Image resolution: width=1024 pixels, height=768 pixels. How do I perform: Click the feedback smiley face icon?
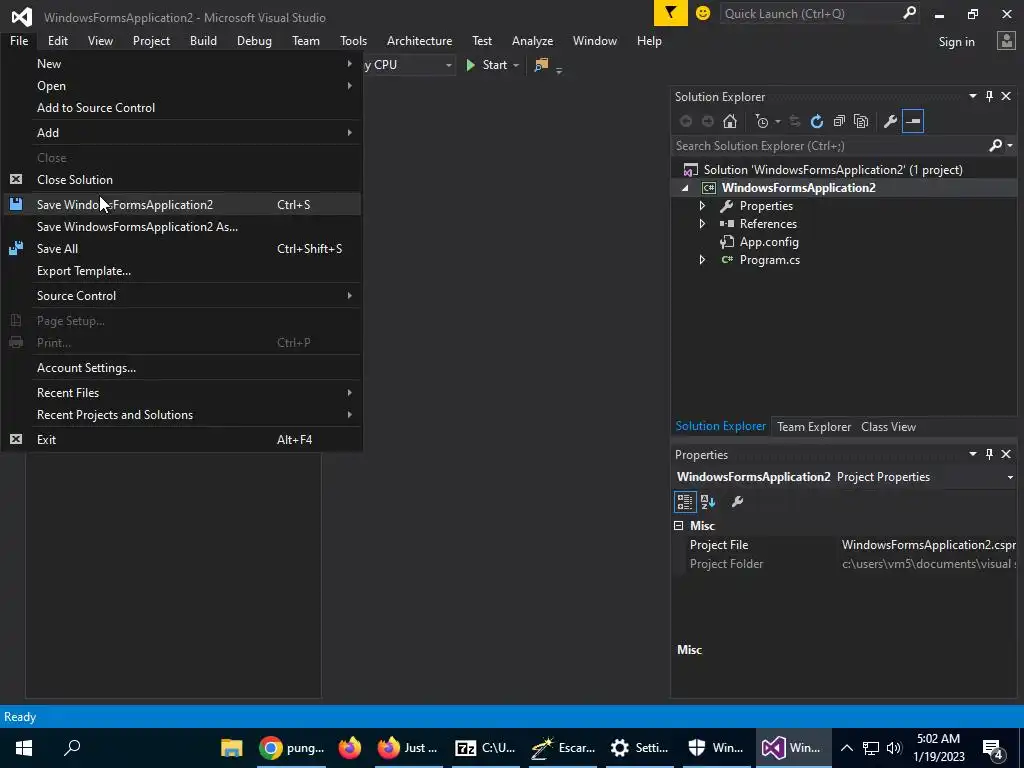703,13
